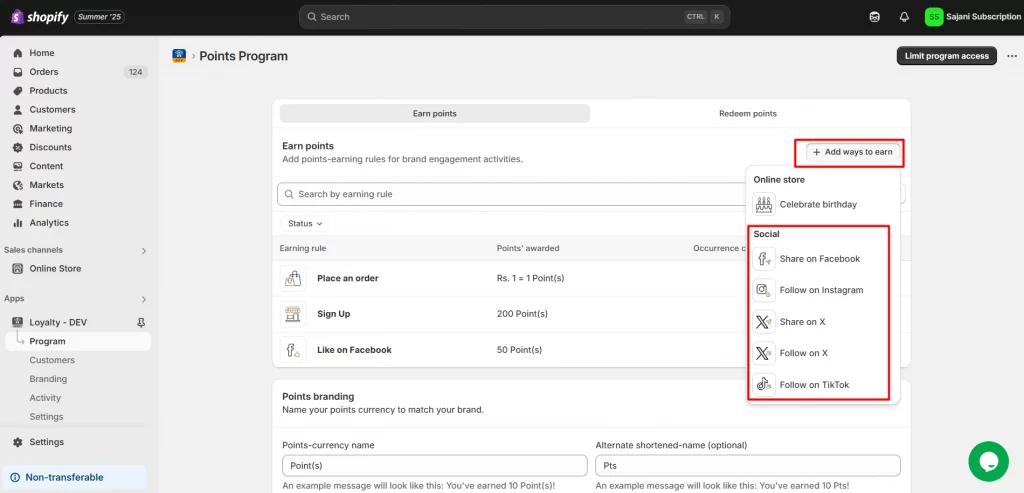Click the Share on X icon
The image size is (1024, 493).
(x=763, y=322)
